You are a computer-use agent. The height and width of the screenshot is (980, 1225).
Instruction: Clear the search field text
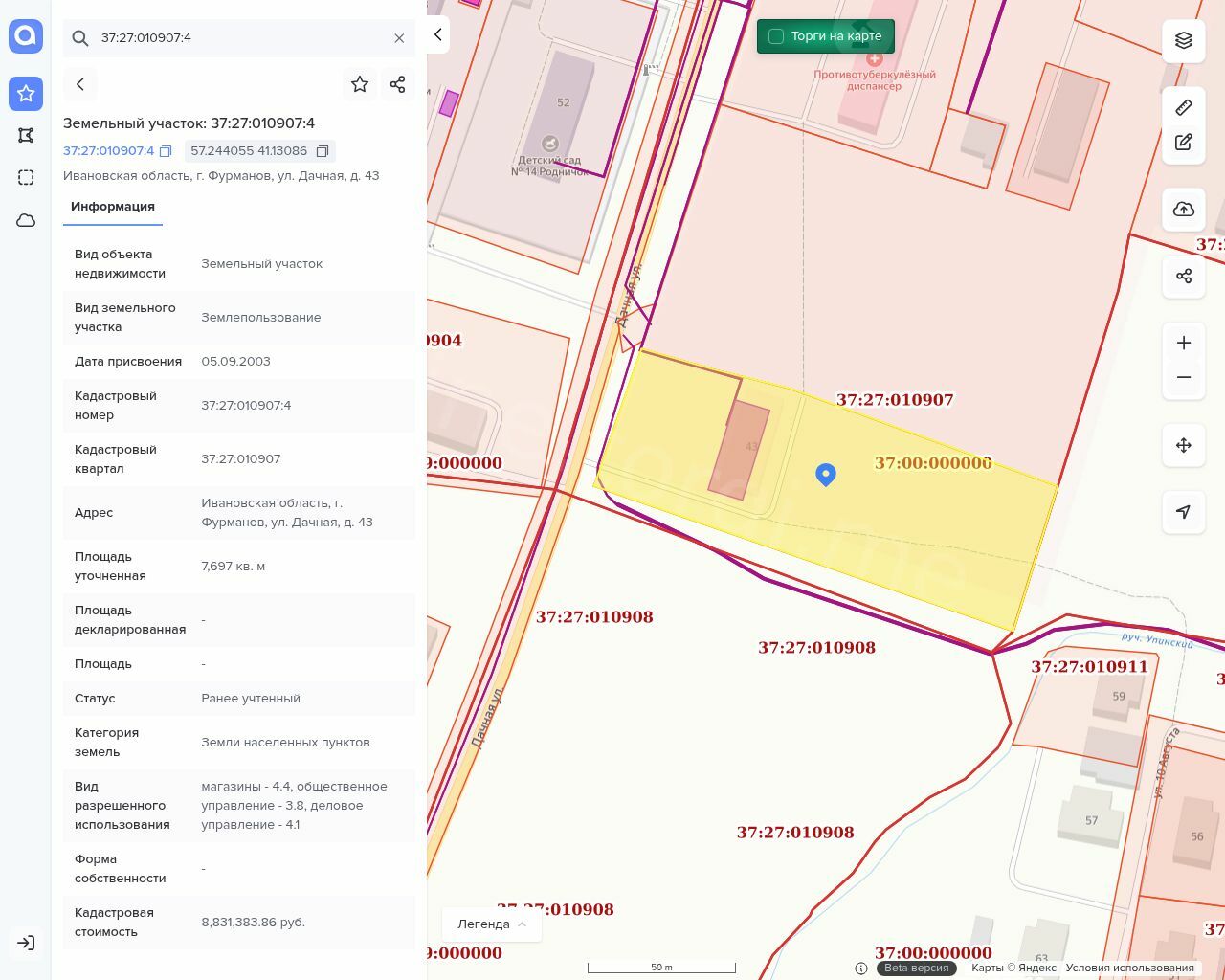[x=399, y=38]
